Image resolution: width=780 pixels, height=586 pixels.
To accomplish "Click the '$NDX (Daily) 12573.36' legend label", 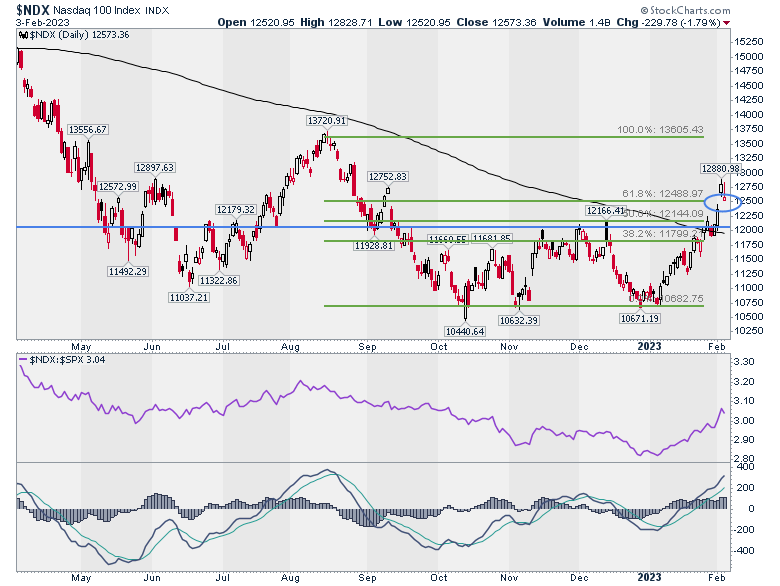I will click(x=80, y=35).
